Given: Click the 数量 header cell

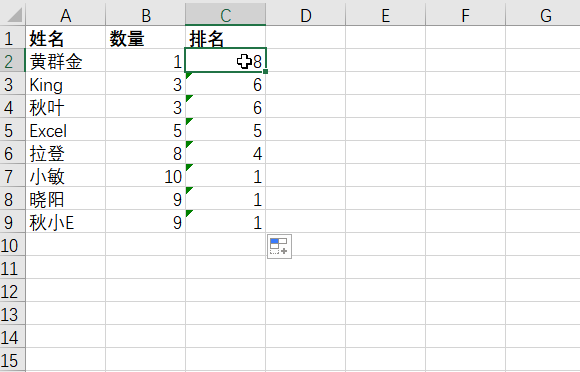Looking at the screenshot, I should (x=145, y=37).
